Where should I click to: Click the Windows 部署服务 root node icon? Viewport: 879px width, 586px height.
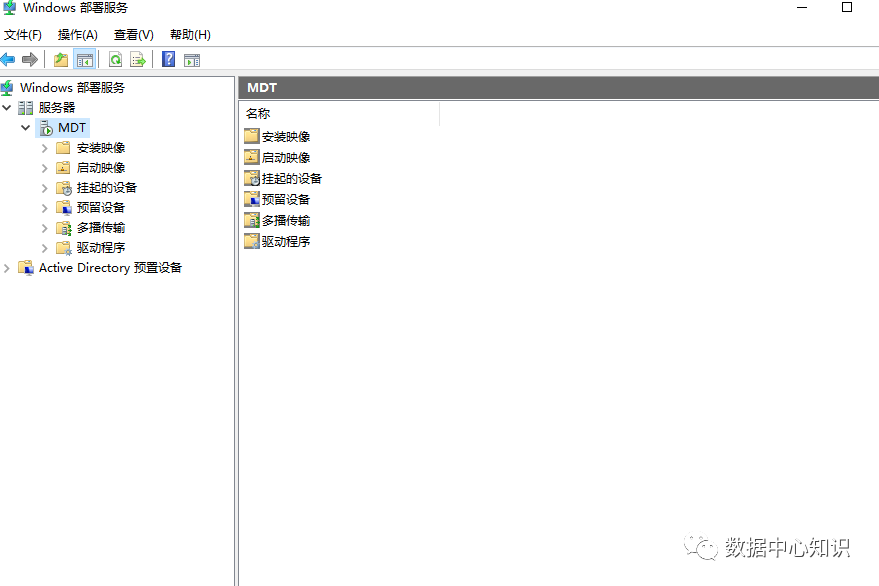tap(7, 87)
